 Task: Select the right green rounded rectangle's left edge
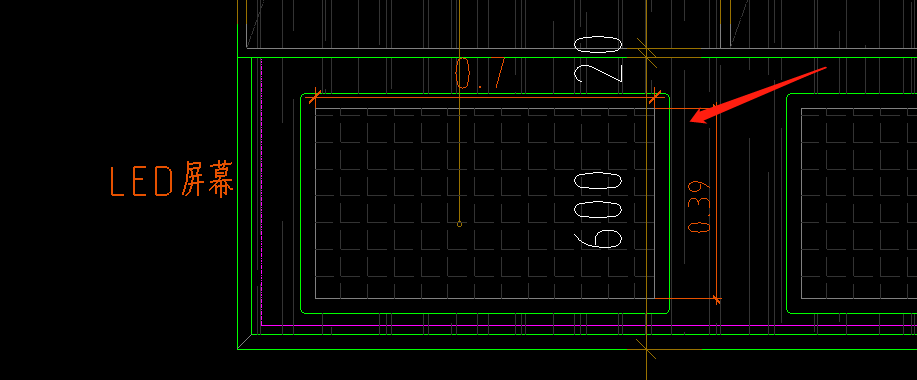[787, 203]
